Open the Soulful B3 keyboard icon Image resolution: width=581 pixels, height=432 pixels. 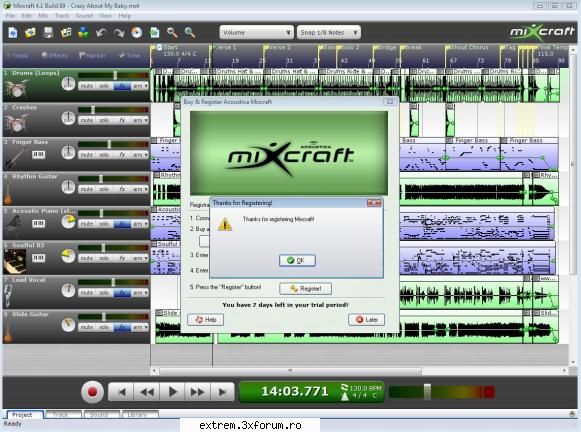(x=39, y=258)
